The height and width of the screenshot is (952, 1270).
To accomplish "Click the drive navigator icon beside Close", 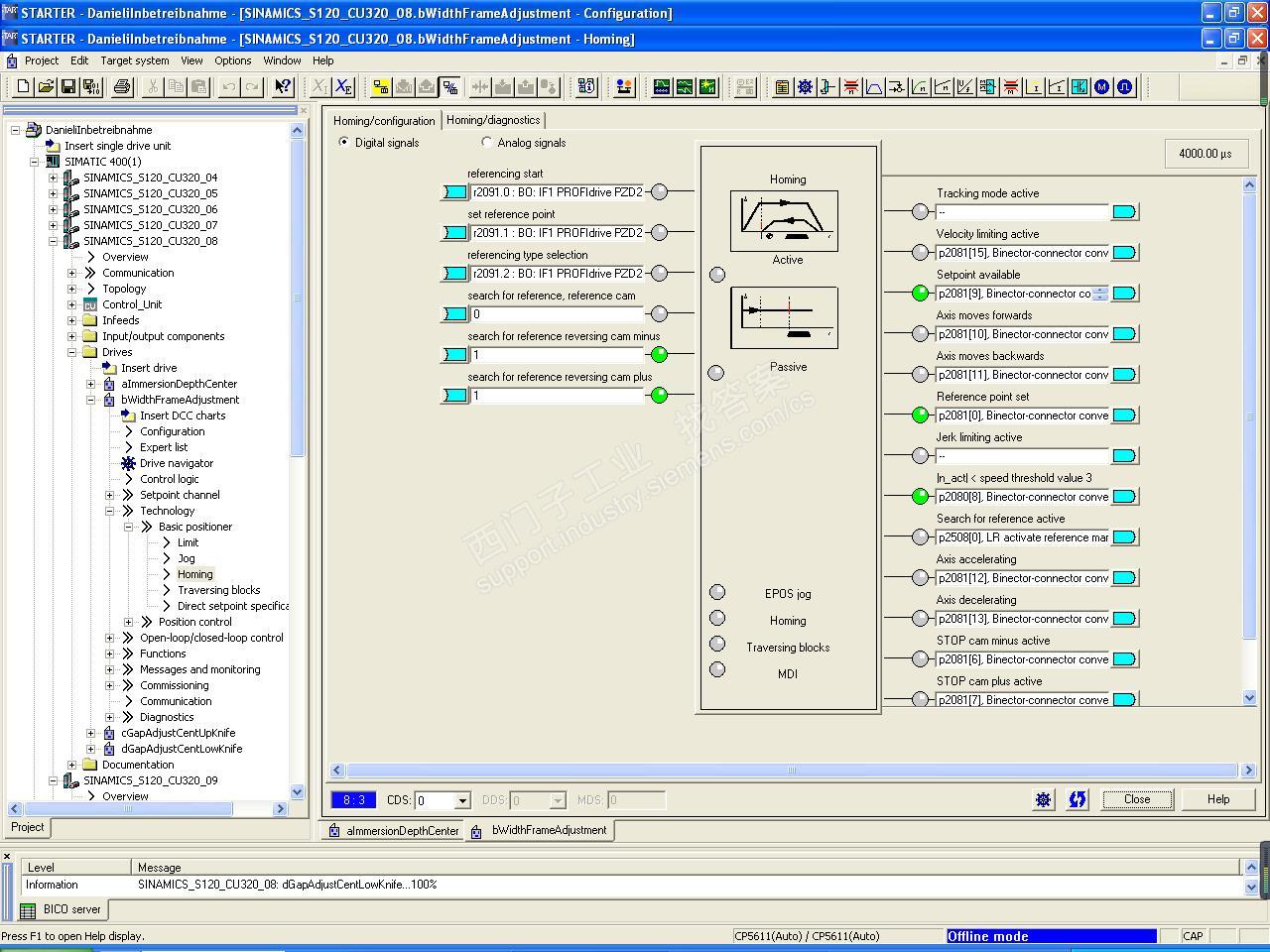I will (1044, 799).
